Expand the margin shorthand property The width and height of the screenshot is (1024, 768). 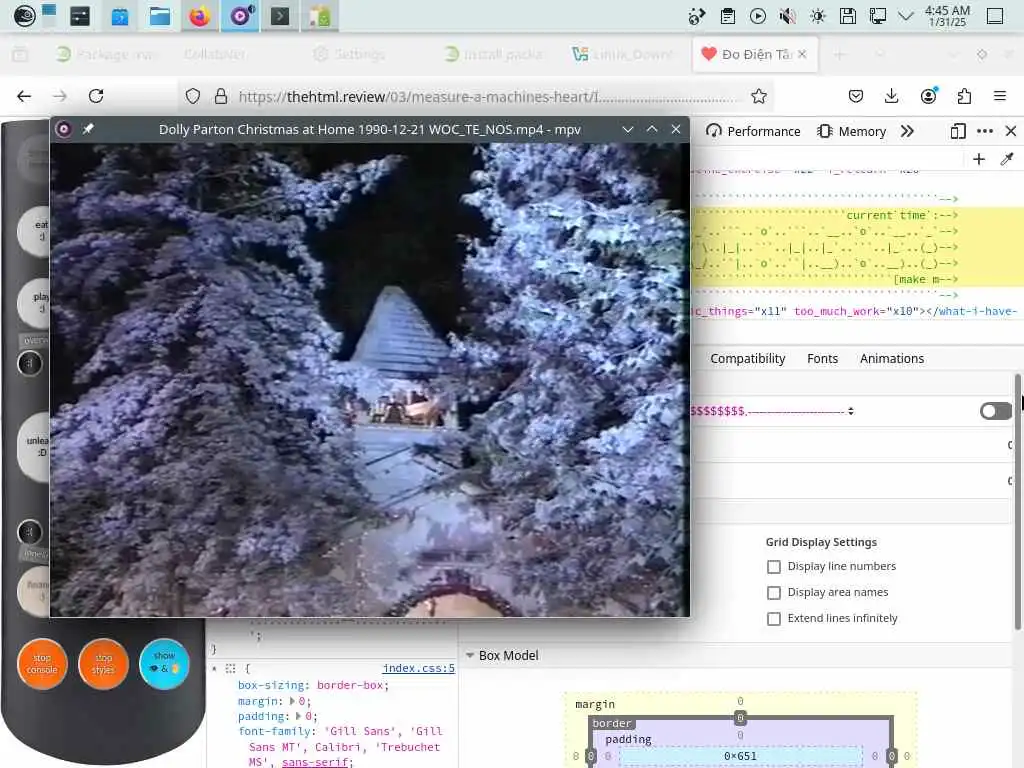[x=293, y=701]
